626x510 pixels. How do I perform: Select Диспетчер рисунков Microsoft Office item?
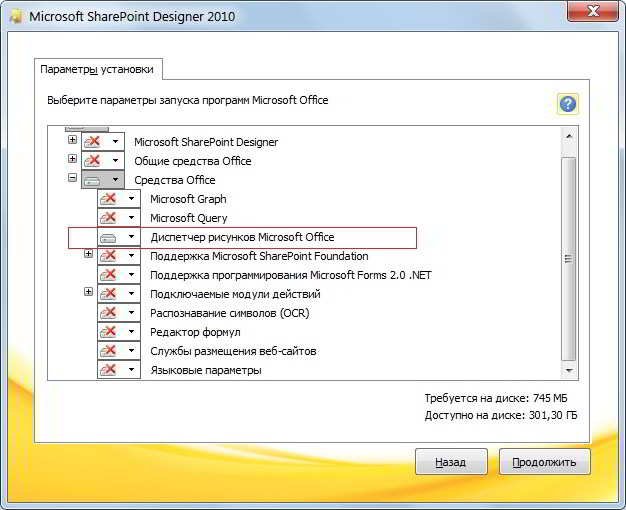[x=242, y=237]
